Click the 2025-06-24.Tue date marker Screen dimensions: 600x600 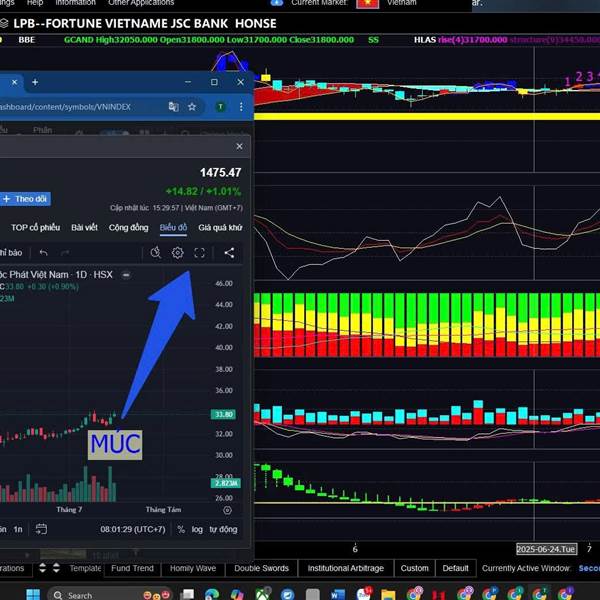(546, 549)
